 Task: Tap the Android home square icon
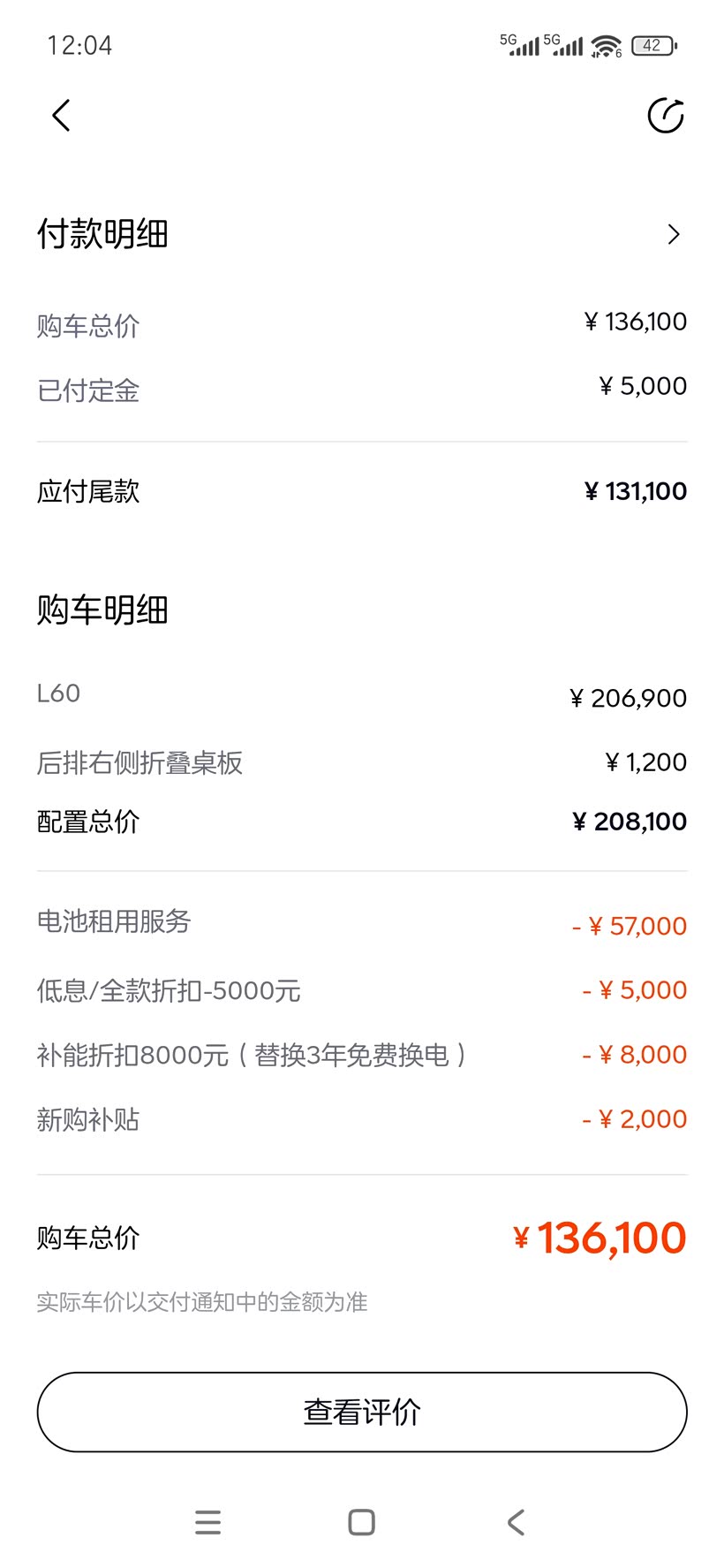362,1522
